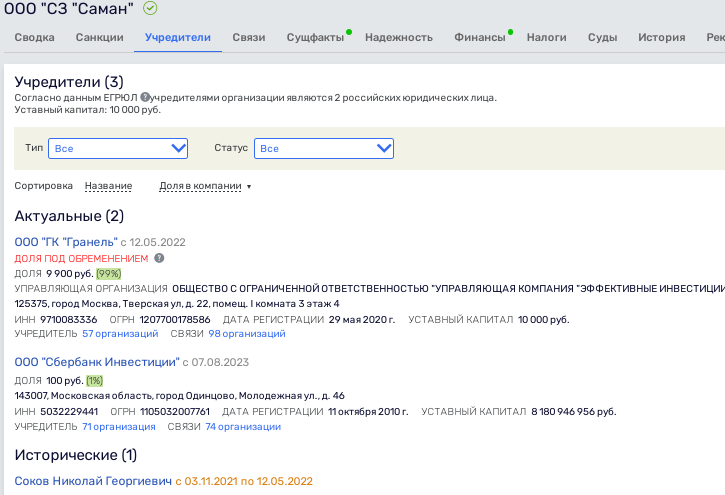Click ОГРН value 1207700178586
Screen dimensions: 725x495
coord(175,320)
